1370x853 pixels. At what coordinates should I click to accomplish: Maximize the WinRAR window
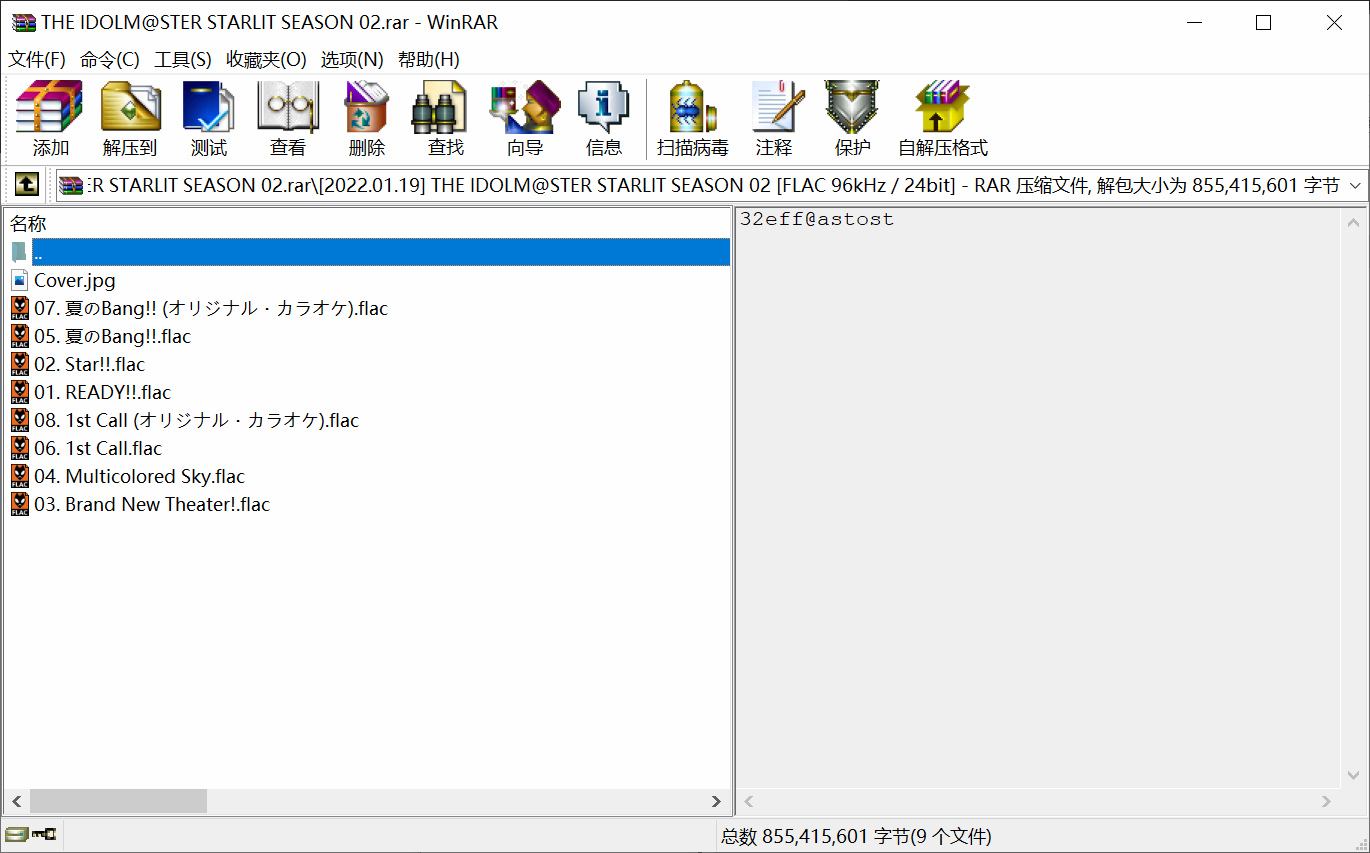[1264, 22]
